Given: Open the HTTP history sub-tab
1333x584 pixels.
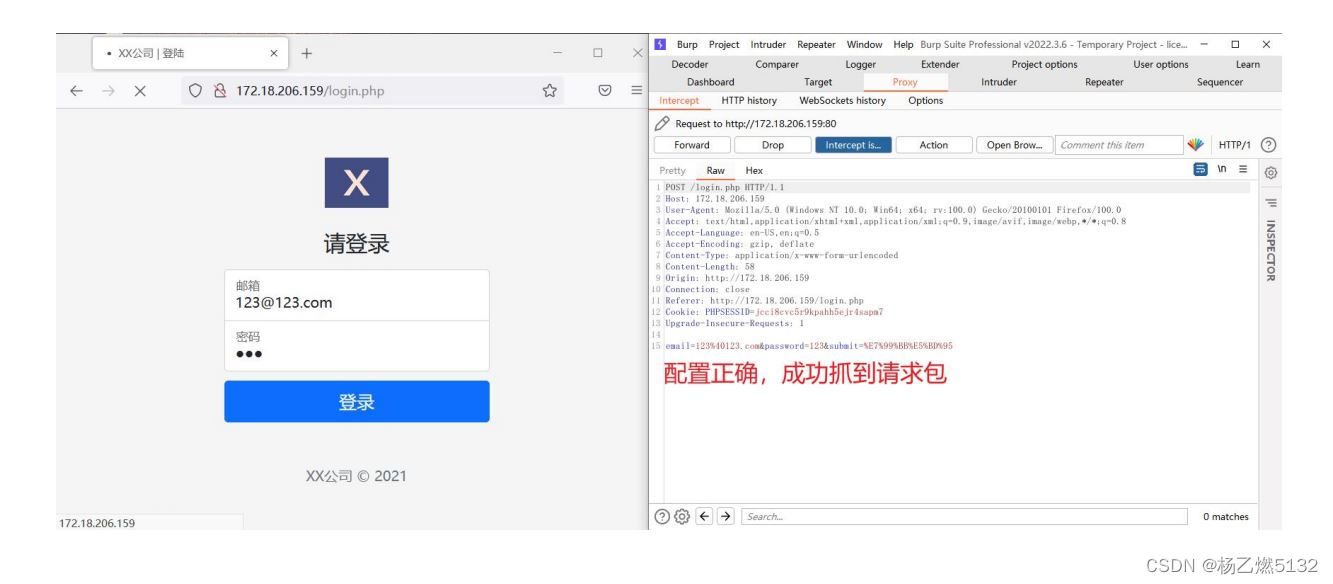Looking at the screenshot, I should click(748, 100).
